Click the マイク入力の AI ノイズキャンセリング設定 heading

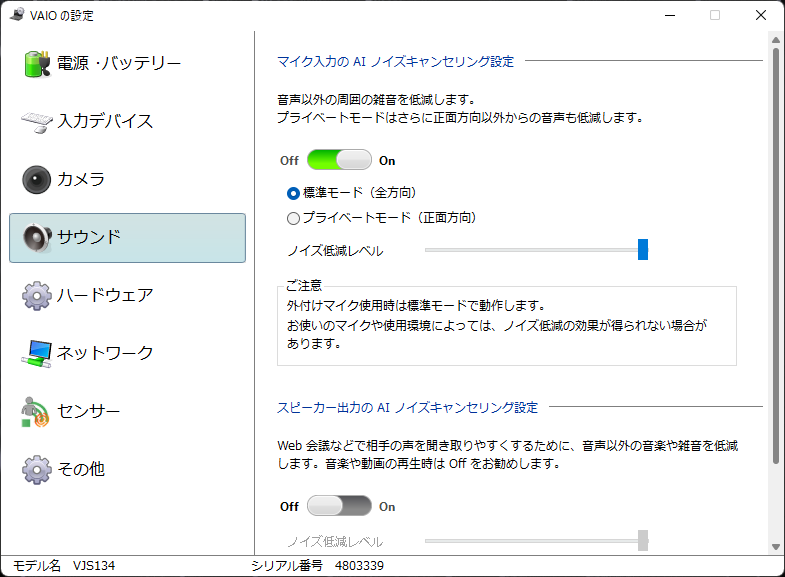pos(396,62)
